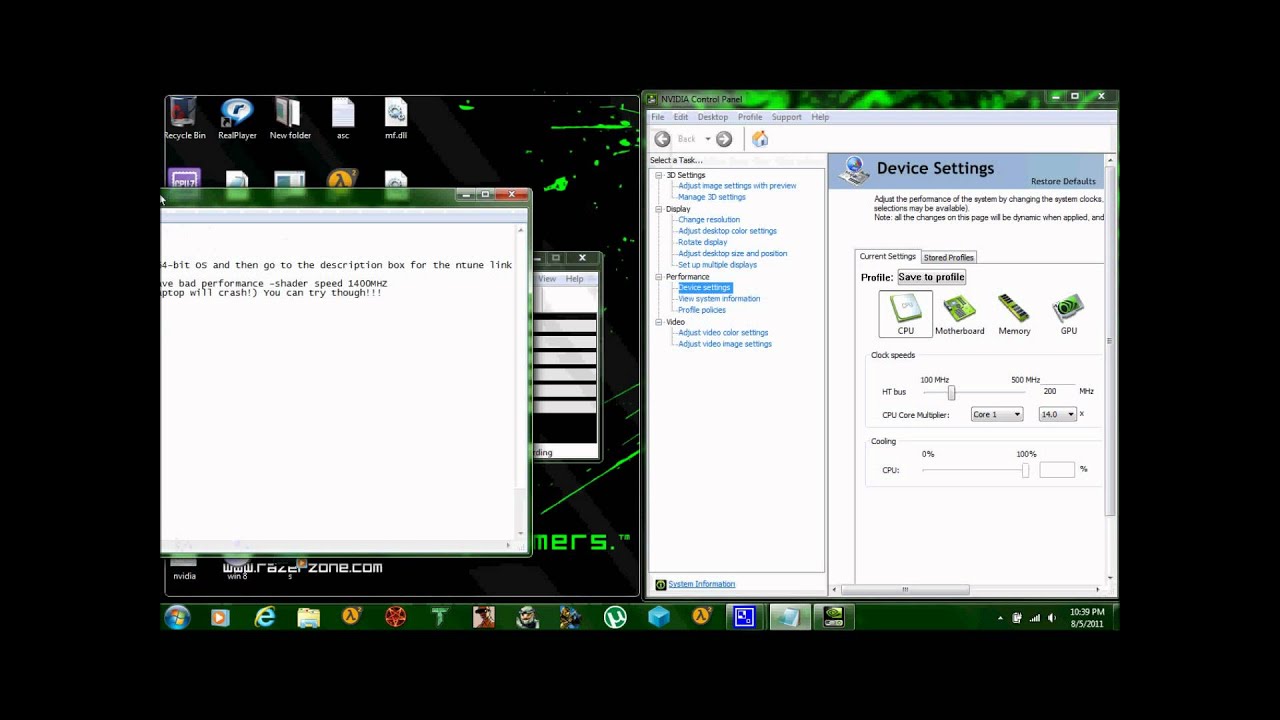Click the HT bus MHz value field

click(1057, 391)
